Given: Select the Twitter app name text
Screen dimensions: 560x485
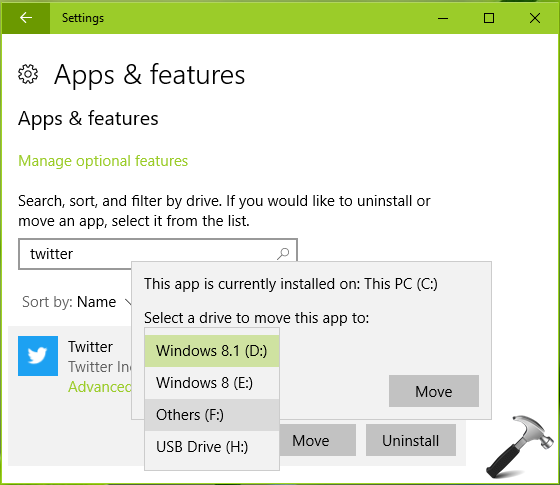Looking at the screenshot, I should [91, 347].
